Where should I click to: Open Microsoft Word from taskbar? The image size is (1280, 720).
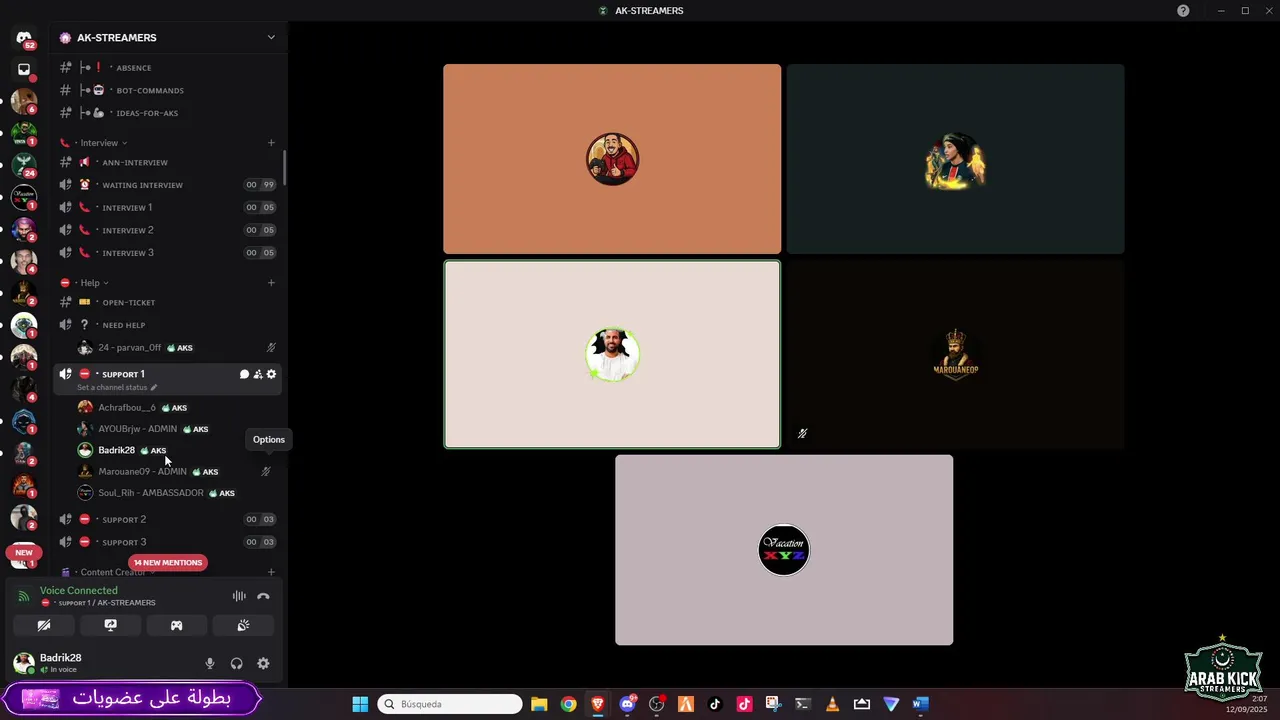click(920, 704)
